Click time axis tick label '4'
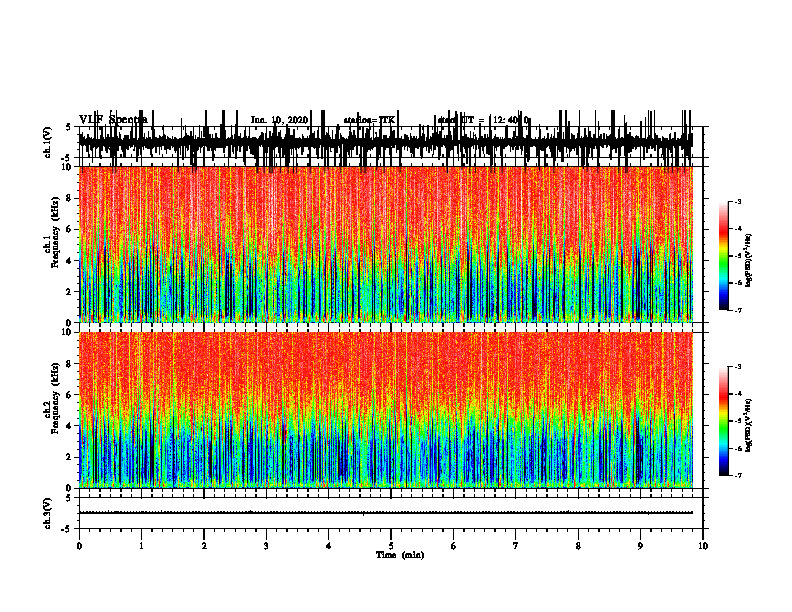 click(x=328, y=546)
